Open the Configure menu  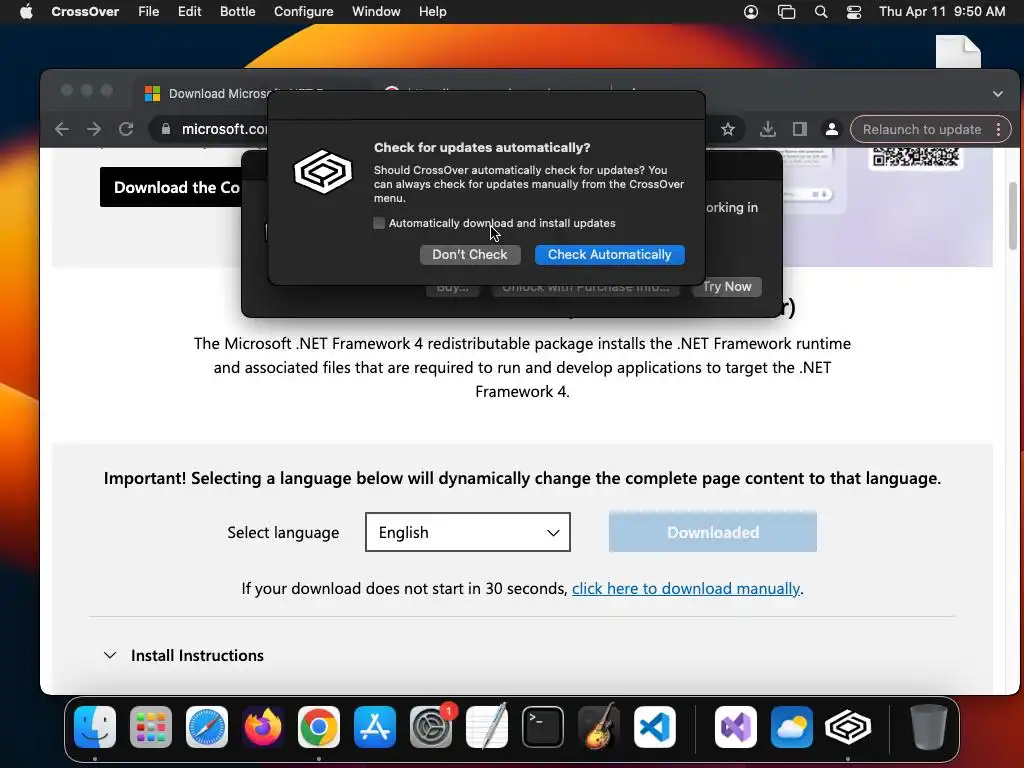pyautogui.click(x=304, y=12)
